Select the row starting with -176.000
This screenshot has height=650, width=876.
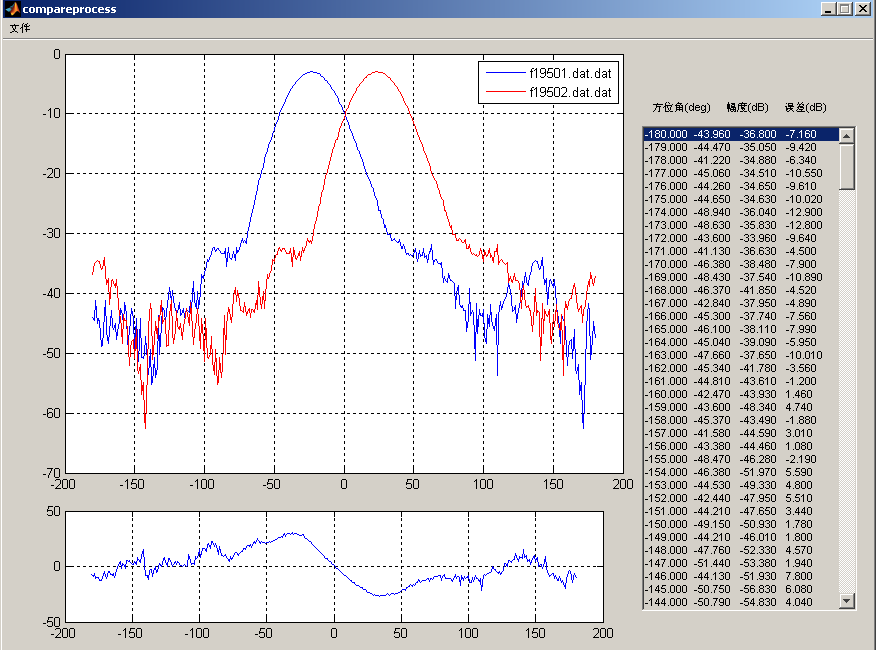[741, 186]
